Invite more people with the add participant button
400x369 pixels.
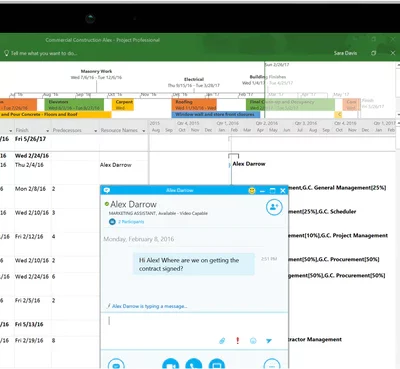coord(274,207)
